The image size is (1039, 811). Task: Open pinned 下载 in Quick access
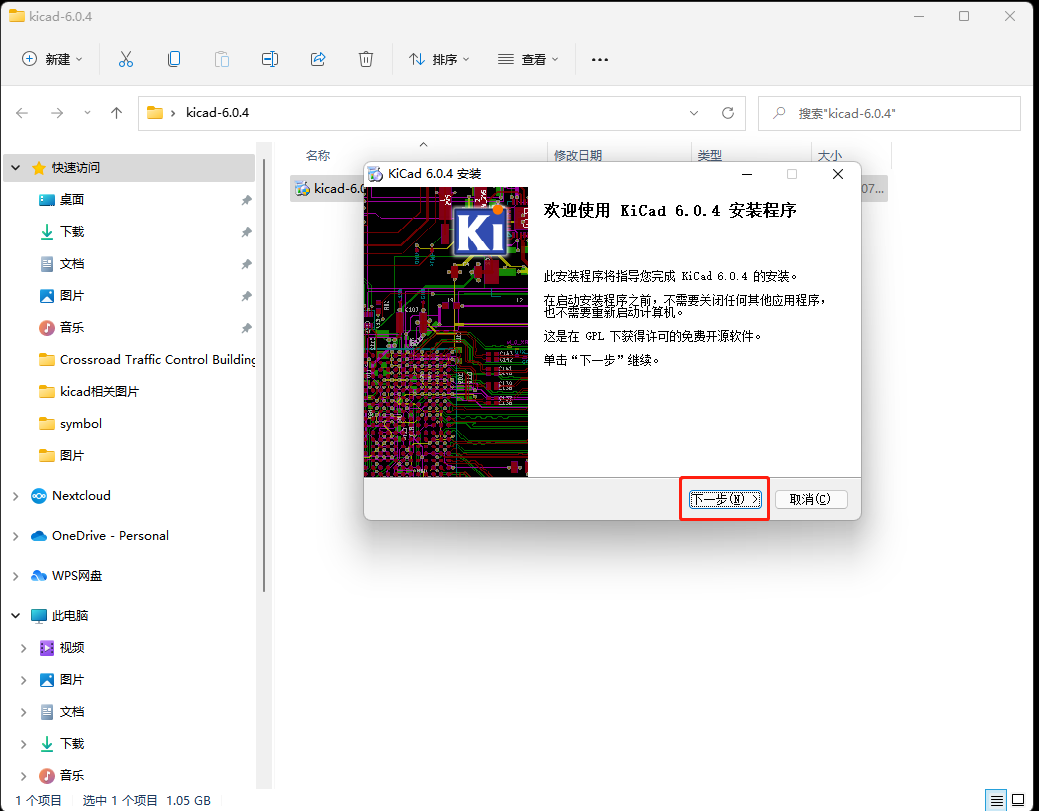pyautogui.click(x=72, y=231)
